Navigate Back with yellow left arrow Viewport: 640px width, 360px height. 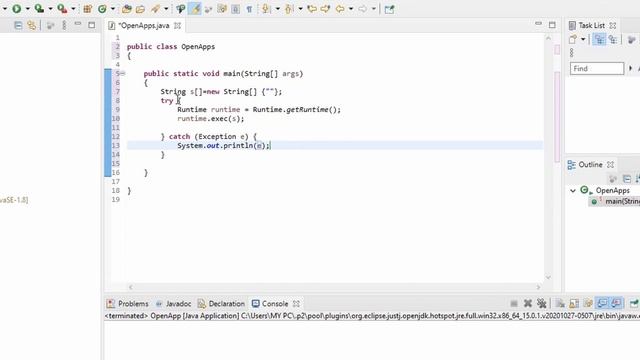340,9
